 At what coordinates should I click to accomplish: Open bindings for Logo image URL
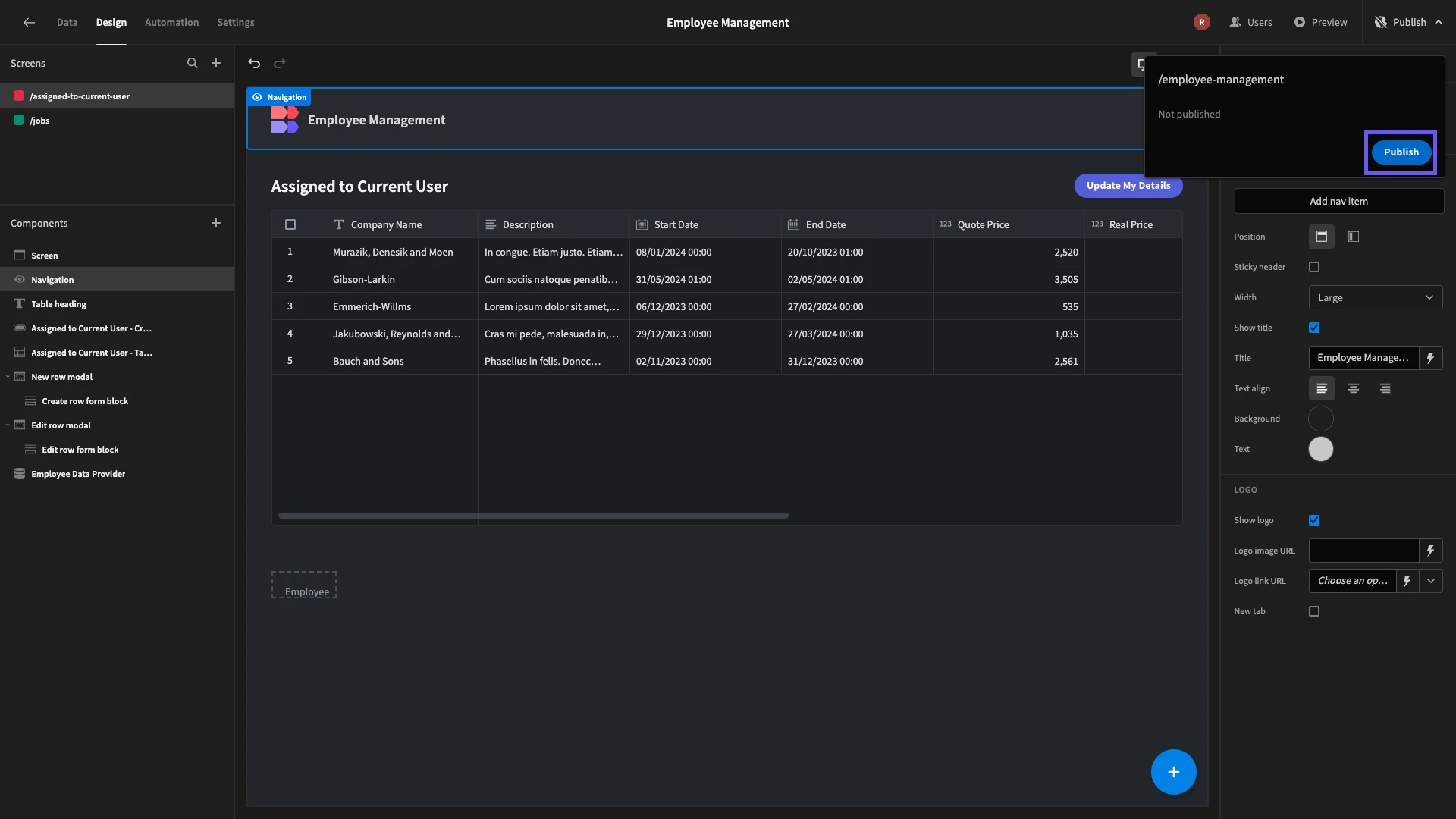[1430, 551]
